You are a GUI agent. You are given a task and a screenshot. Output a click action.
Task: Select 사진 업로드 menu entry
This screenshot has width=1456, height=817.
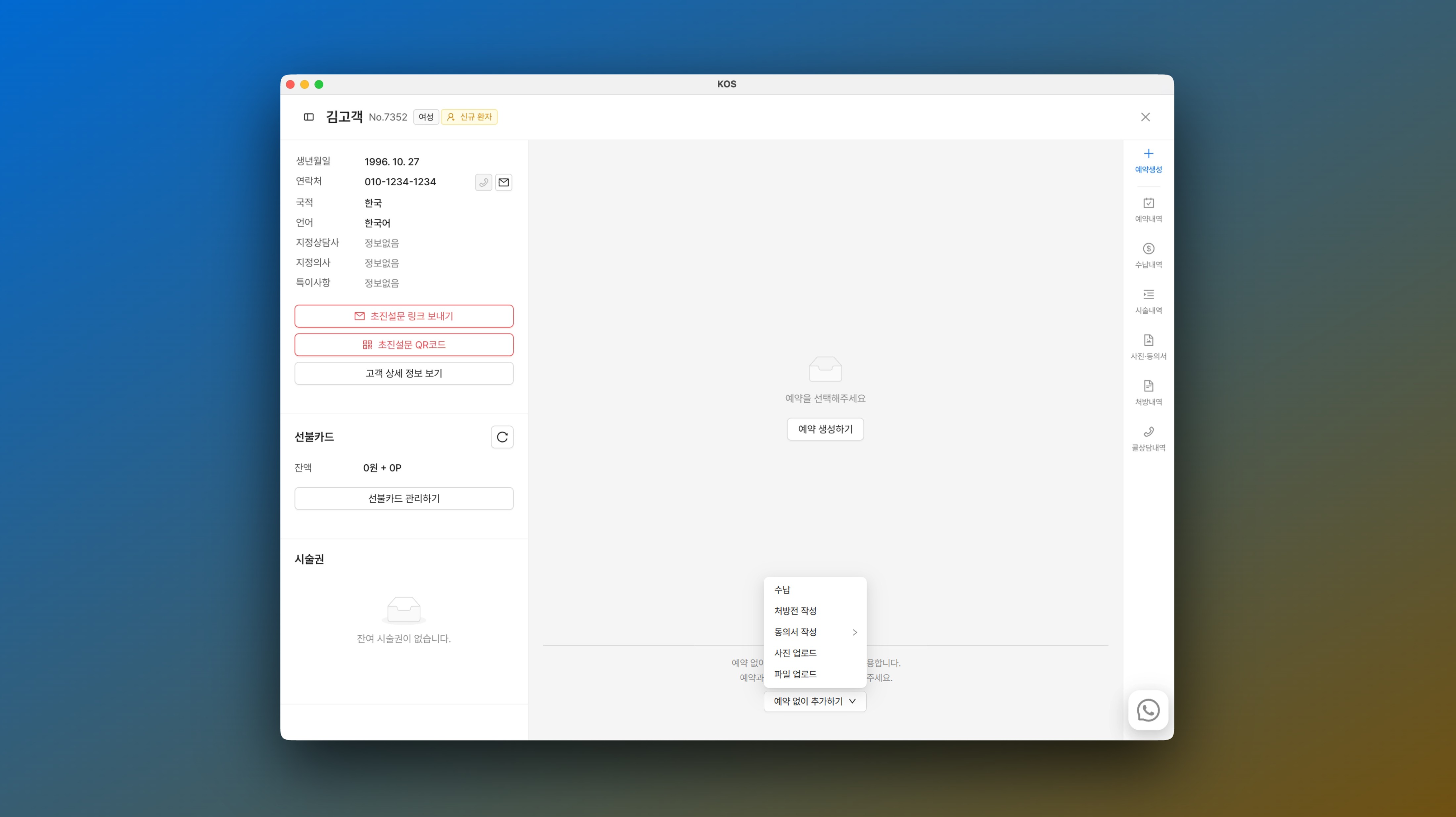(795, 653)
